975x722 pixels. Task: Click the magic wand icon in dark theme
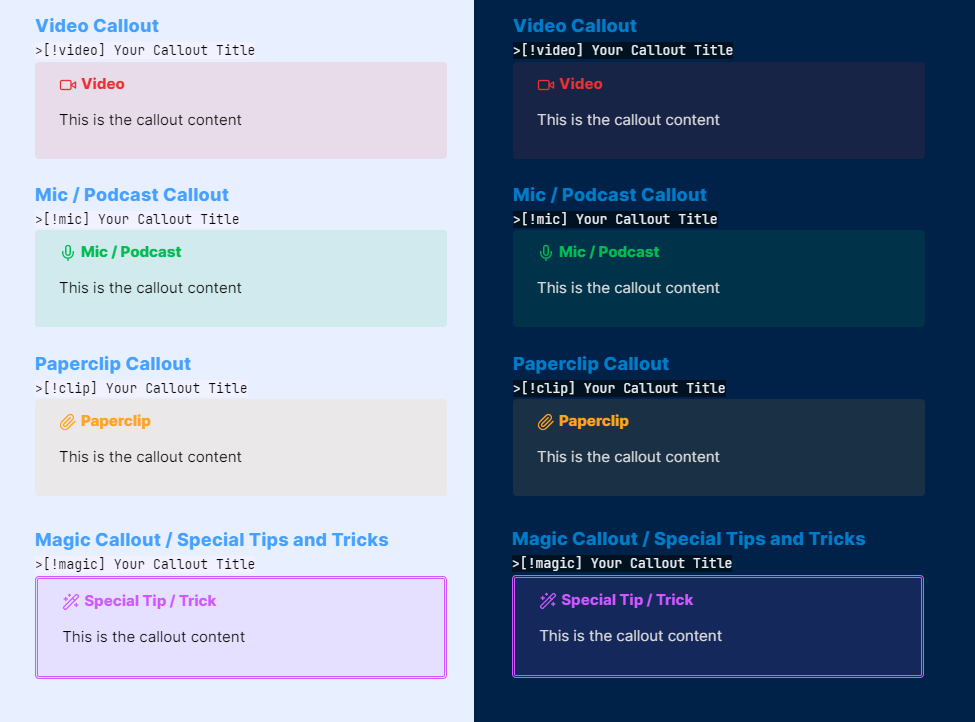548,600
